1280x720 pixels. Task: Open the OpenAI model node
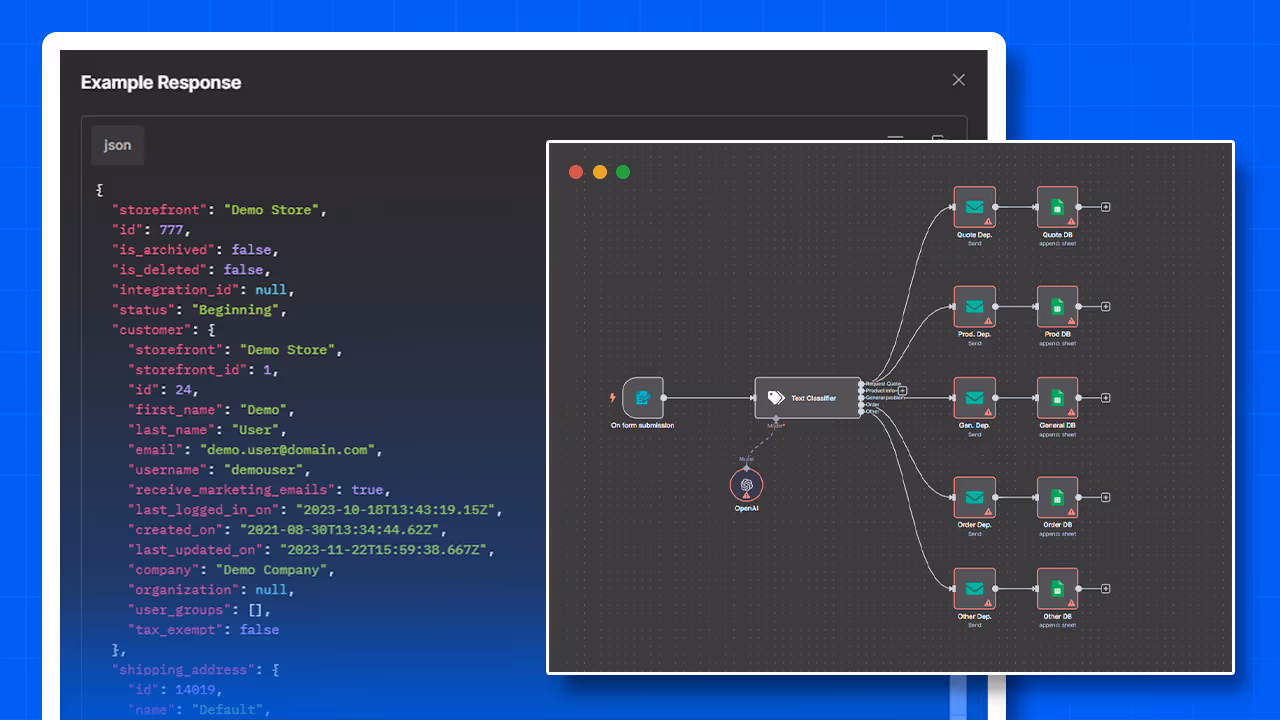point(746,485)
